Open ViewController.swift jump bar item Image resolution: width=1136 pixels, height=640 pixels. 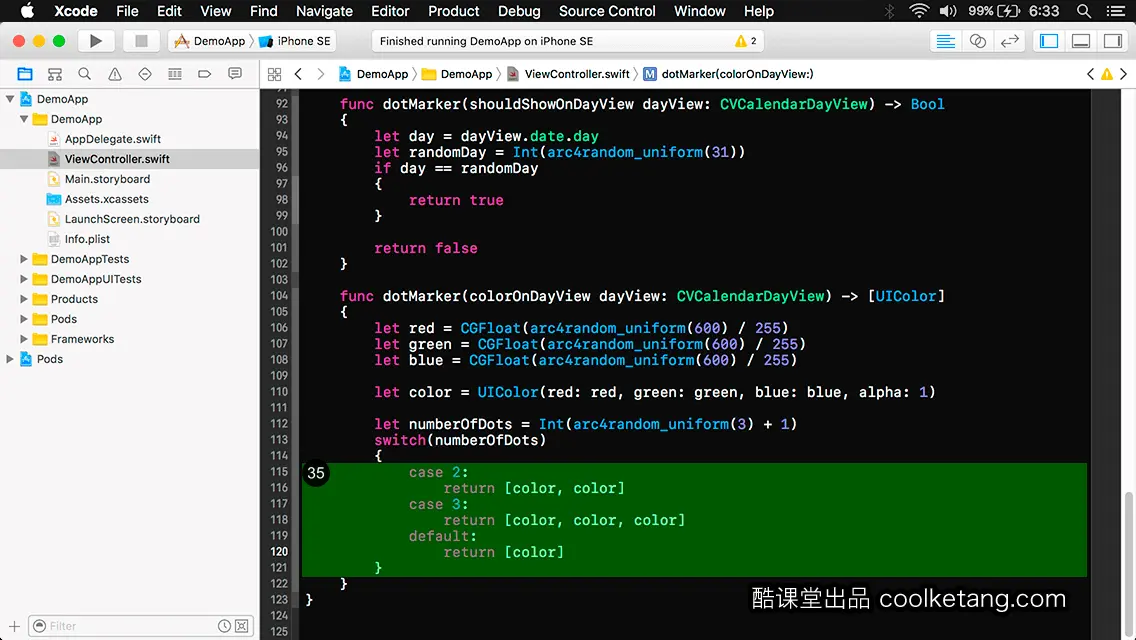[x=569, y=74]
